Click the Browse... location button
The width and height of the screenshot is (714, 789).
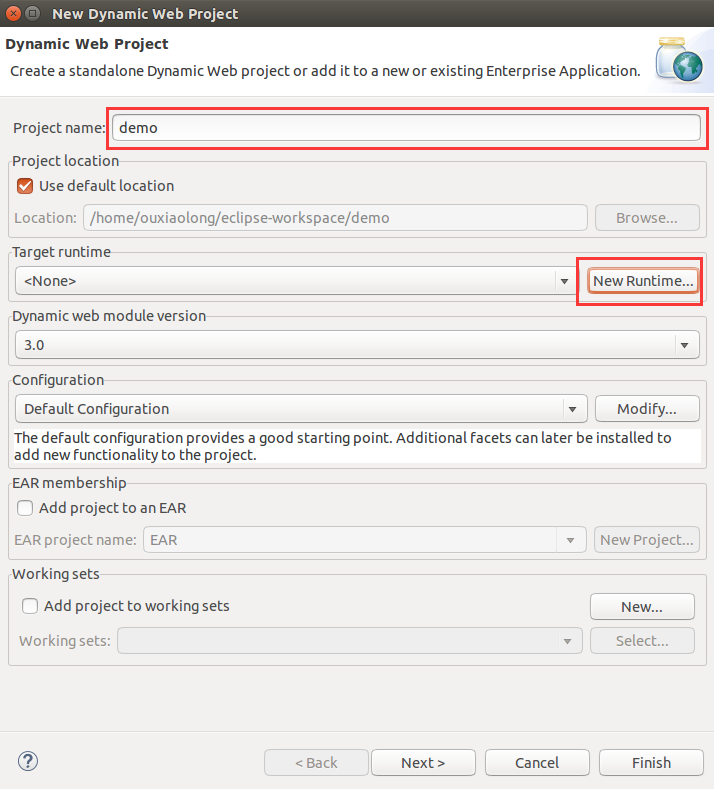[646, 217]
